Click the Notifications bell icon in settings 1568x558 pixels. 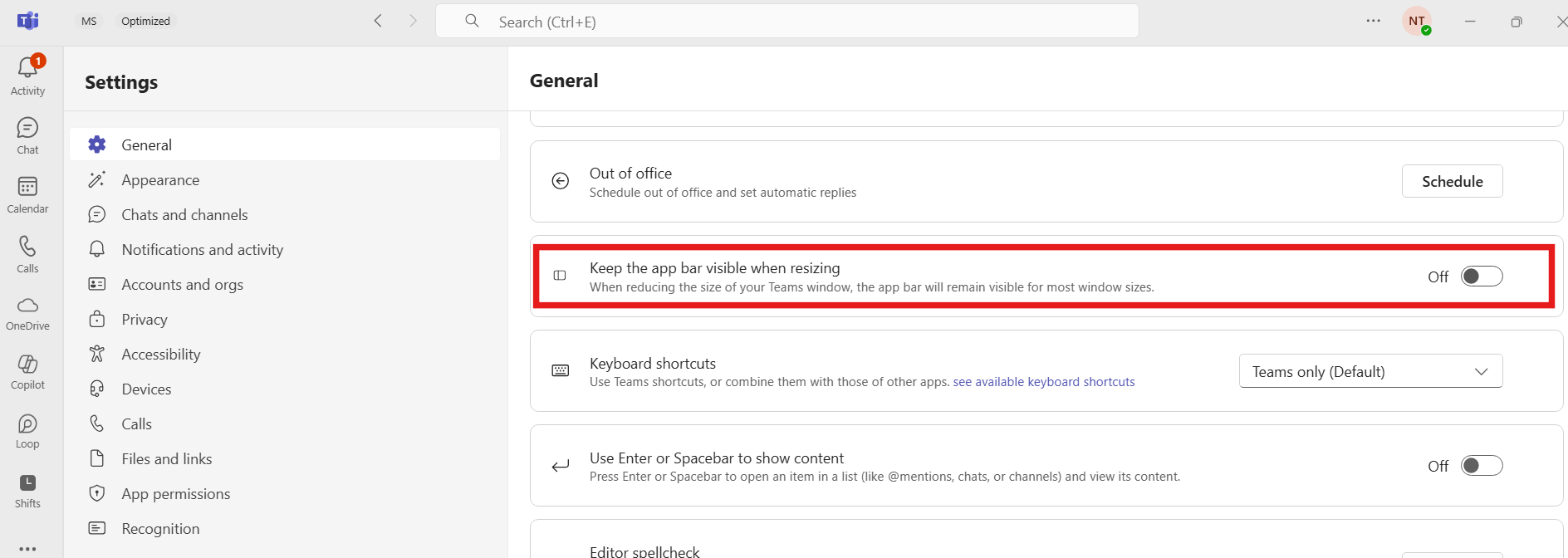click(x=97, y=249)
